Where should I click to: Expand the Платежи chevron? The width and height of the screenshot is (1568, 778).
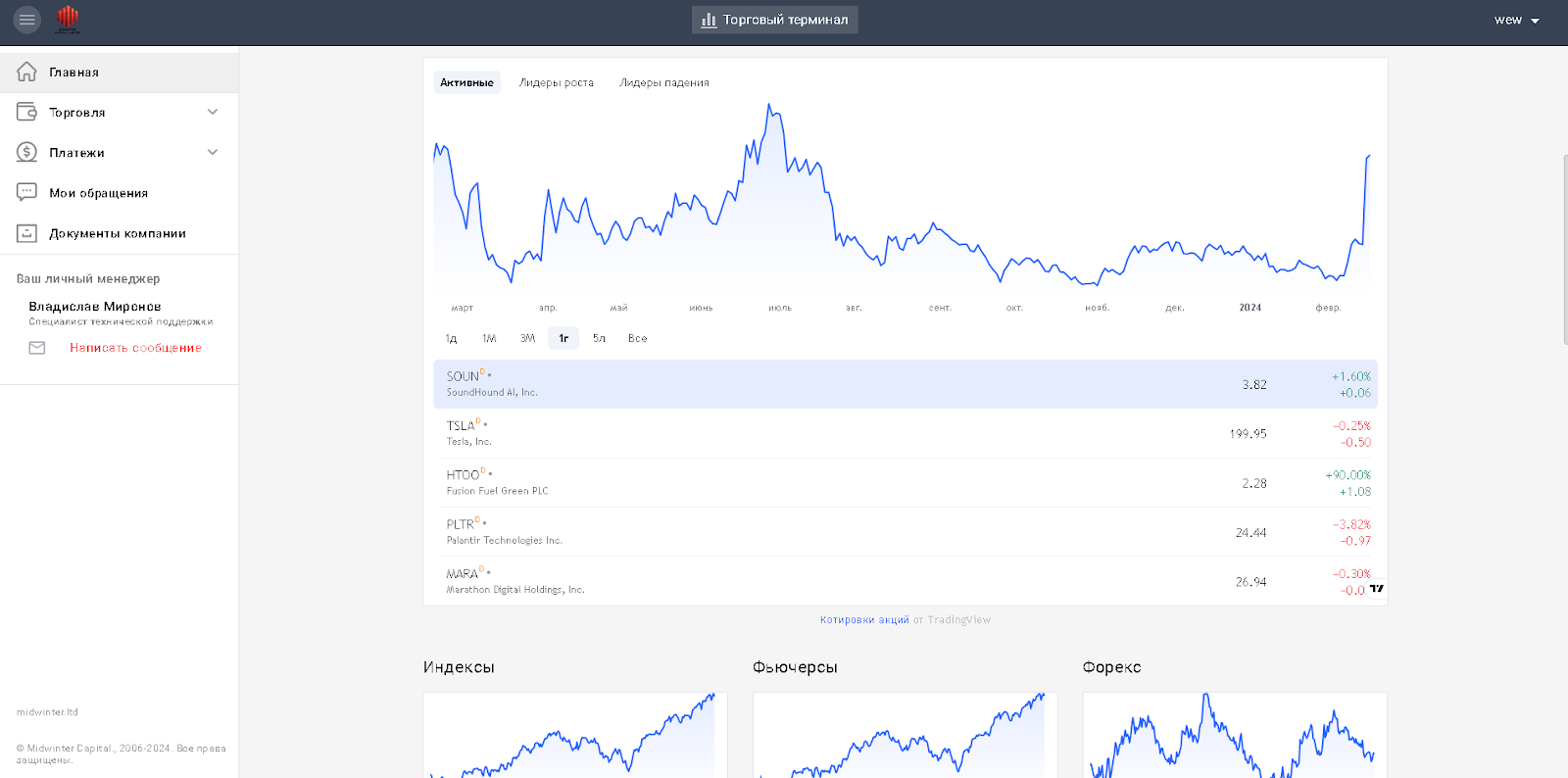[213, 153]
